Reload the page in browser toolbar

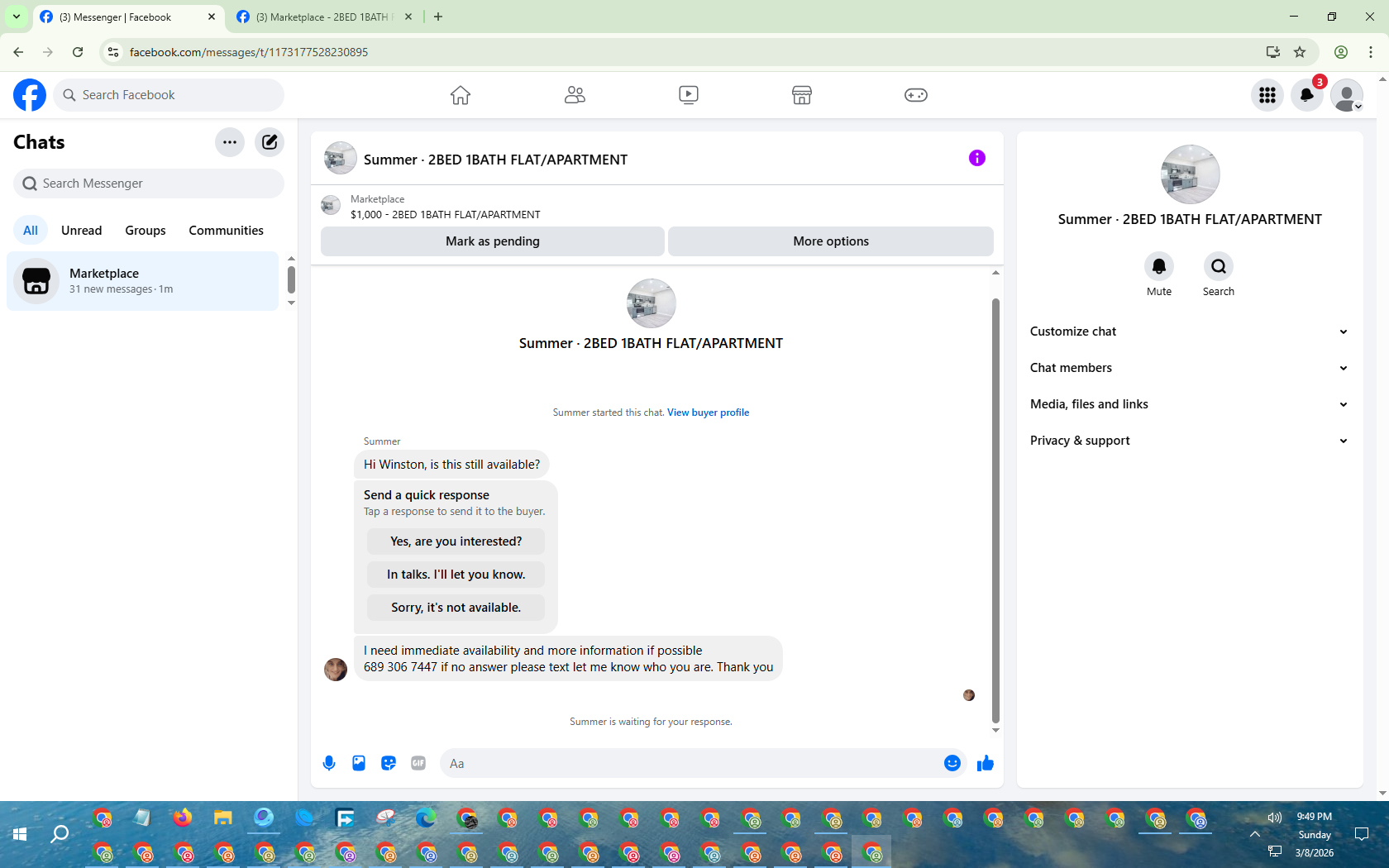tap(78, 52)
